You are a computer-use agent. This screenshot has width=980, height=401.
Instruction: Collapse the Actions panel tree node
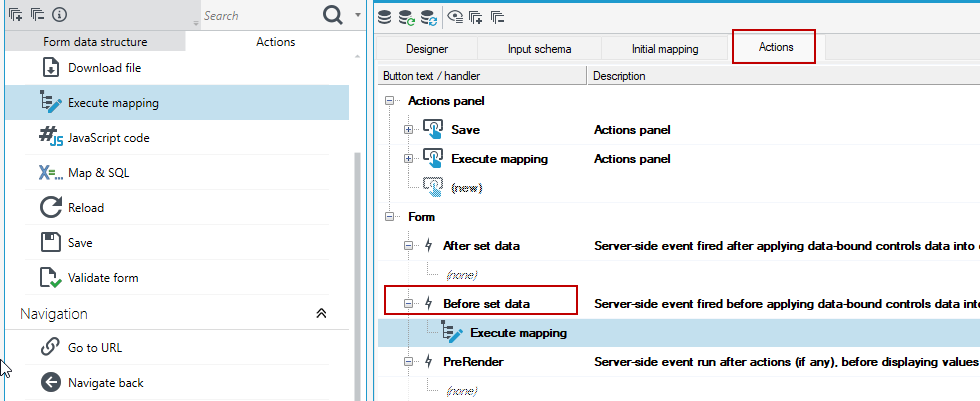click(391, 101)
